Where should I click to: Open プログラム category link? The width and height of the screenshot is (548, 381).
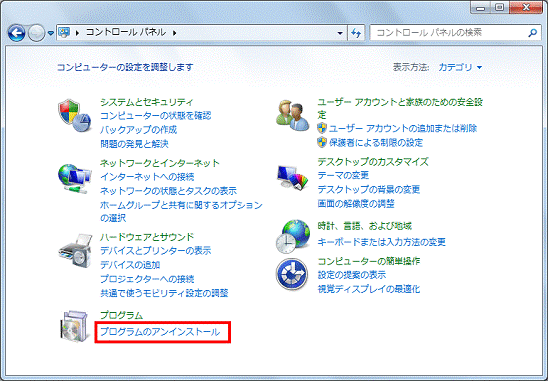pos(121,315)
